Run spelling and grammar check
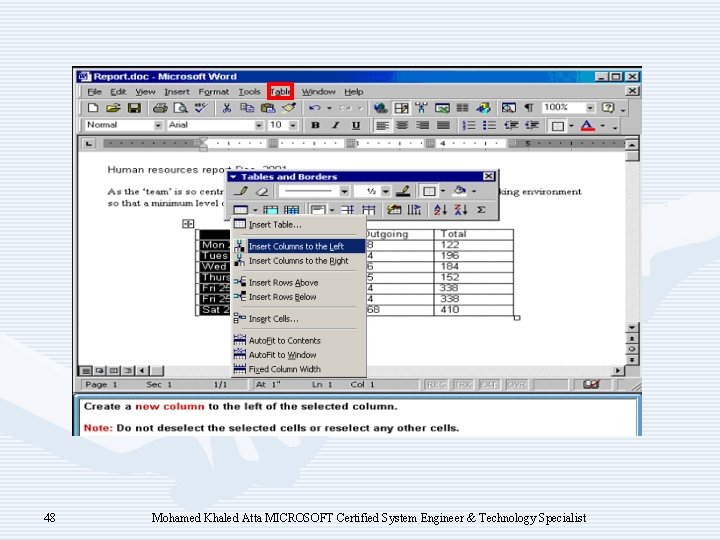 point(201,108)
